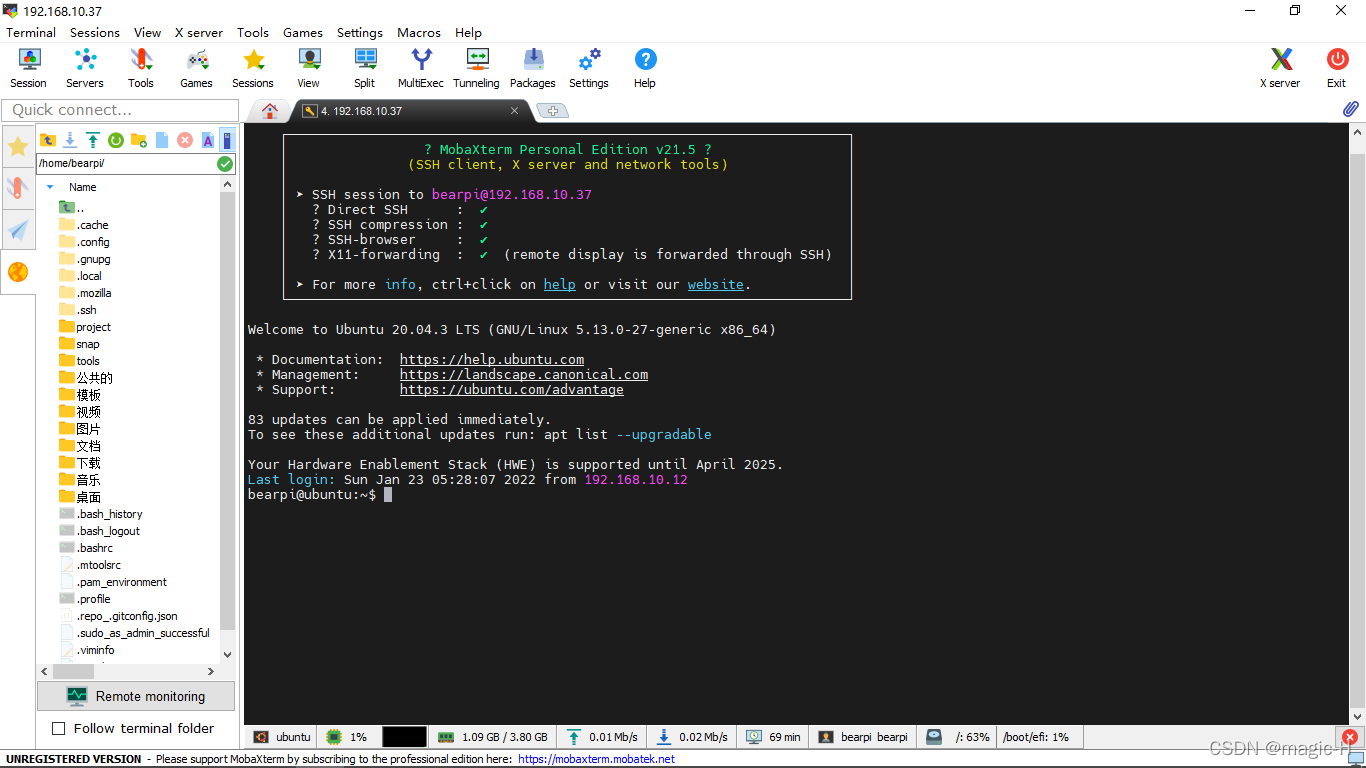The height and width of the screenshot is (768, 1366).
Task: Click the Help question mark icon
Action: tap(645, 69)
